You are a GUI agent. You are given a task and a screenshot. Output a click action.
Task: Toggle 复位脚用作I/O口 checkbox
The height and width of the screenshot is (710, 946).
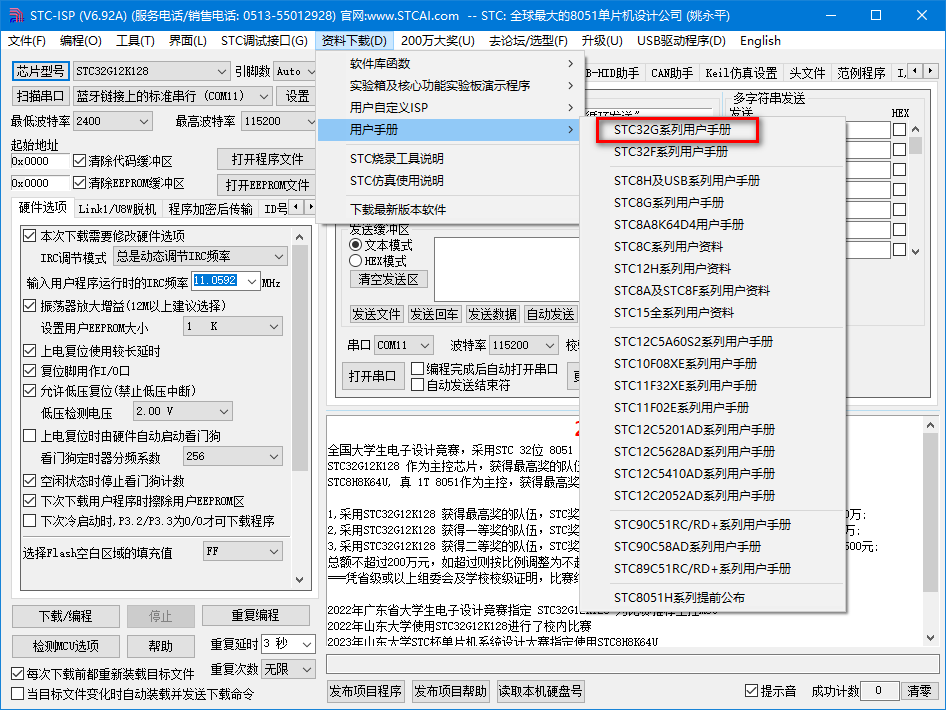coord(29,370)
